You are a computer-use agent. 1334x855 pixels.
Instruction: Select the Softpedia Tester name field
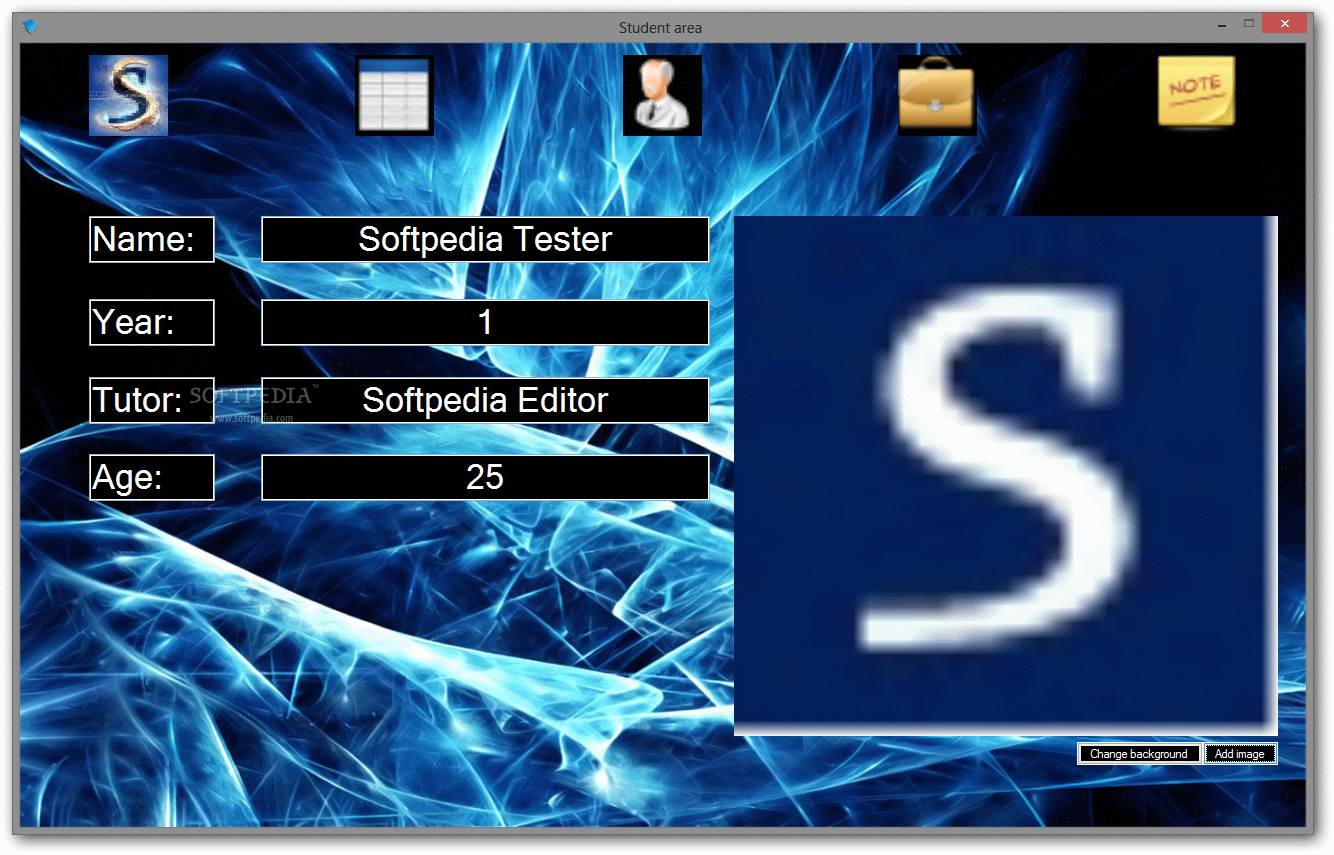click(485, 240)
